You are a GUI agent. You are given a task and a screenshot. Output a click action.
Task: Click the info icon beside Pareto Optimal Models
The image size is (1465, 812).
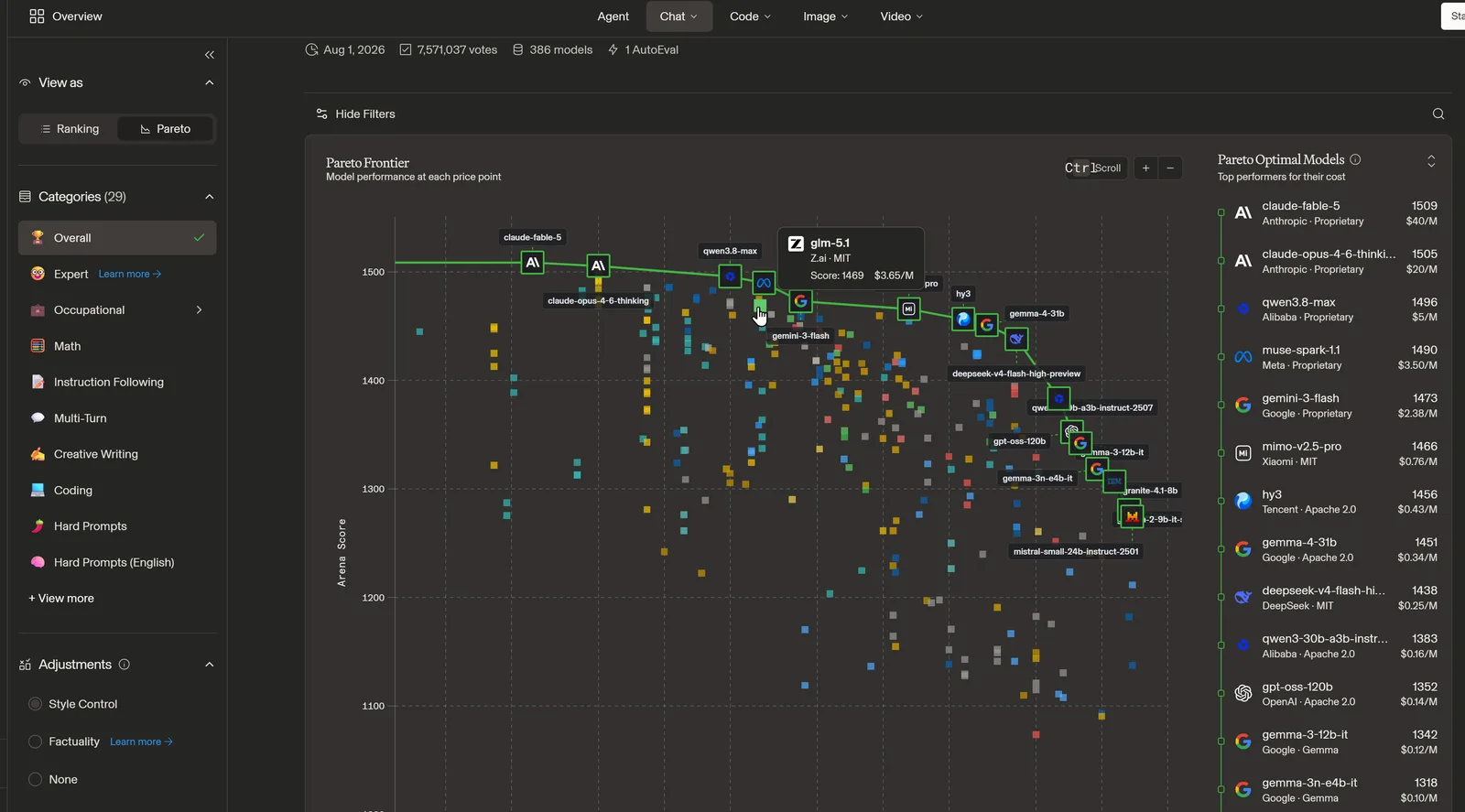click(x=1355, y=159)
